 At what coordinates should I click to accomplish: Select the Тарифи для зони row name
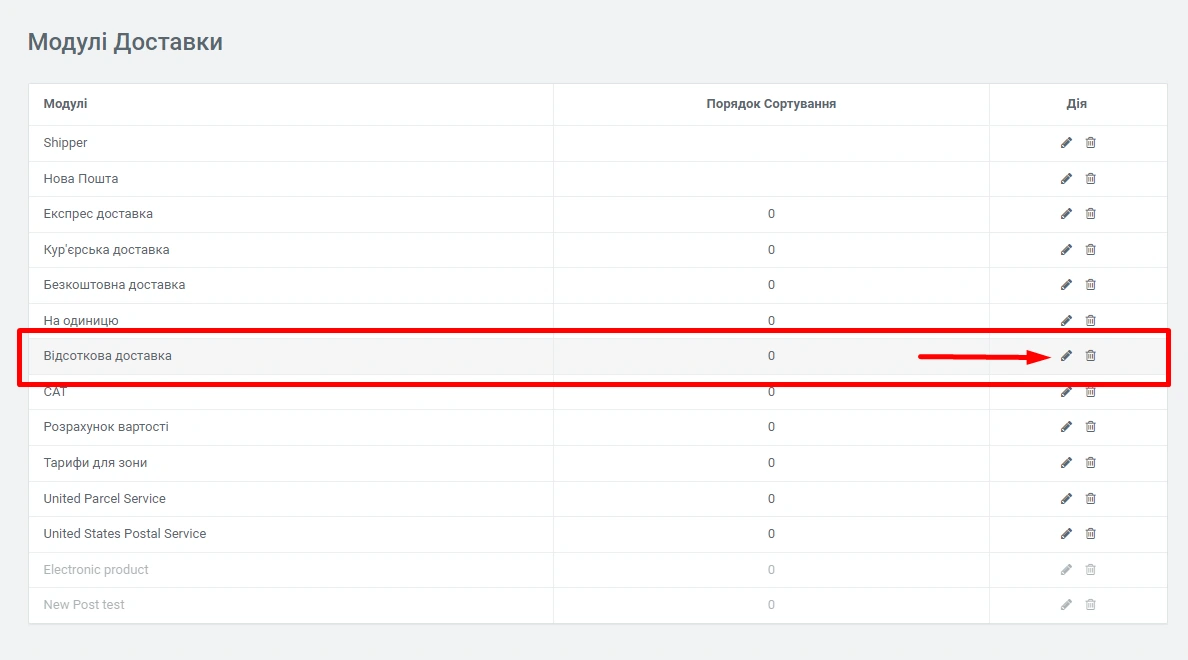point(95,463)
